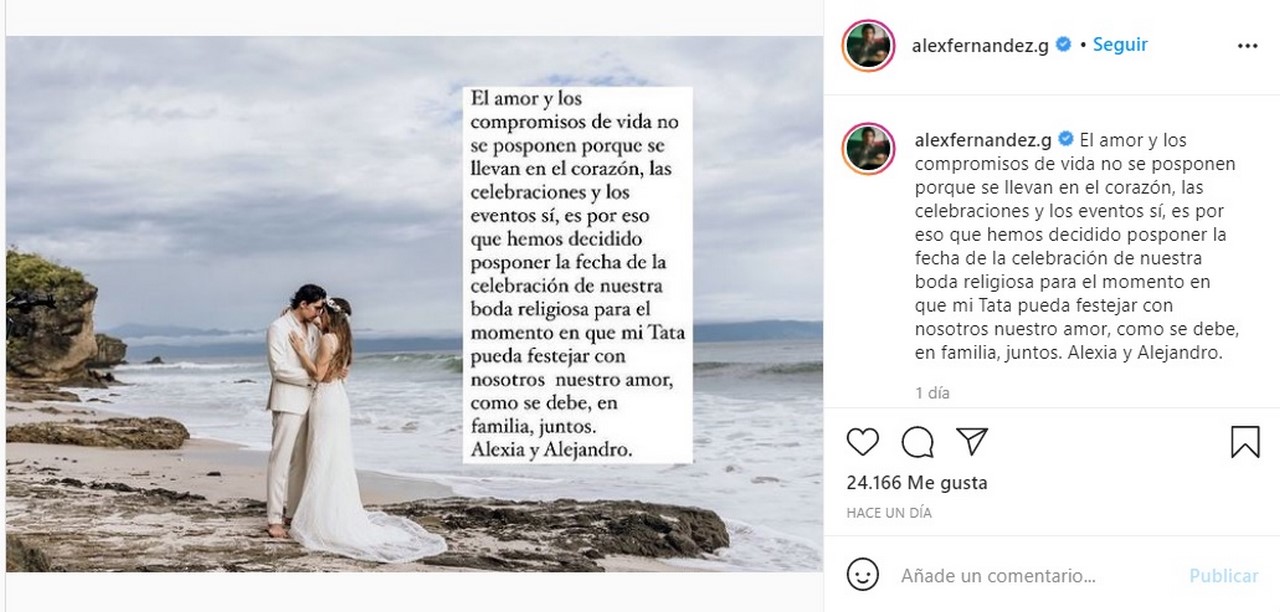1280x612 pixels.
Task: Click the caption profile avatar
Action: 868,149
